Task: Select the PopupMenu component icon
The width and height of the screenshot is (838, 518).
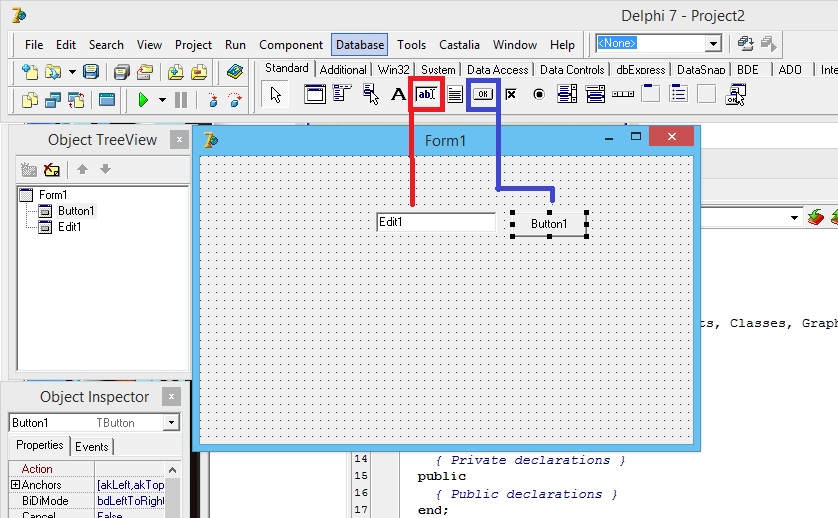Action: coord(370,94)
